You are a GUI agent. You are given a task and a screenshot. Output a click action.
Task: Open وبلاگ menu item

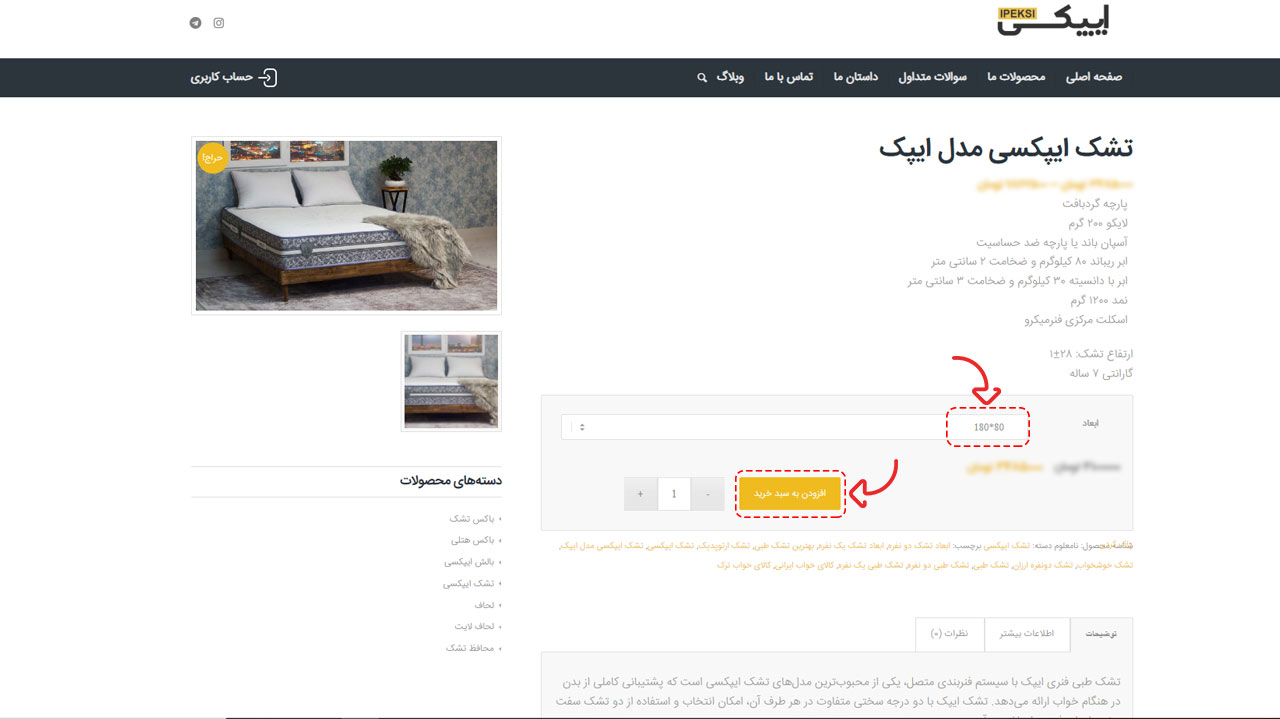(x=730, y=77)
